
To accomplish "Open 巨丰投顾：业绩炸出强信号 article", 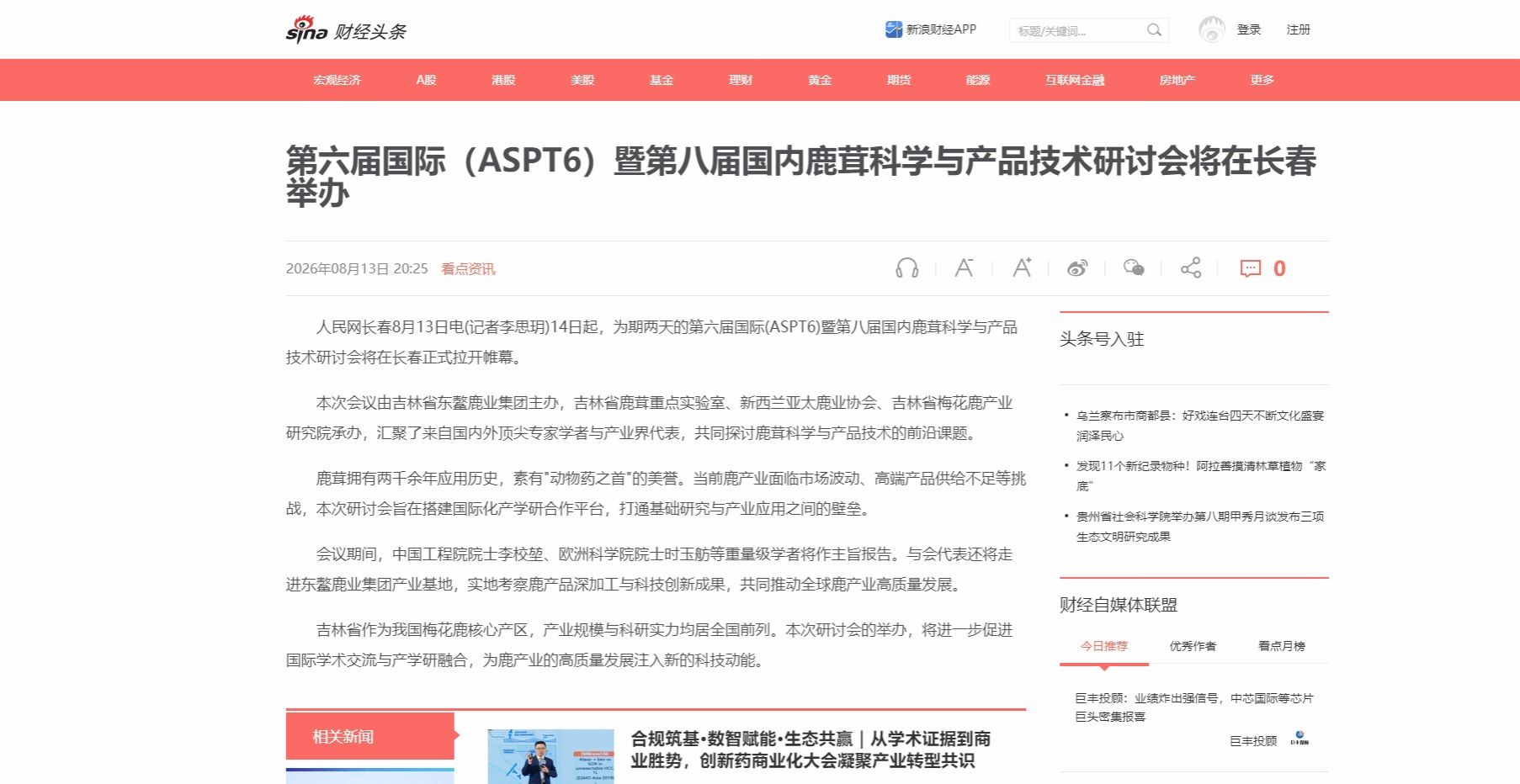I will (1193, 707).
